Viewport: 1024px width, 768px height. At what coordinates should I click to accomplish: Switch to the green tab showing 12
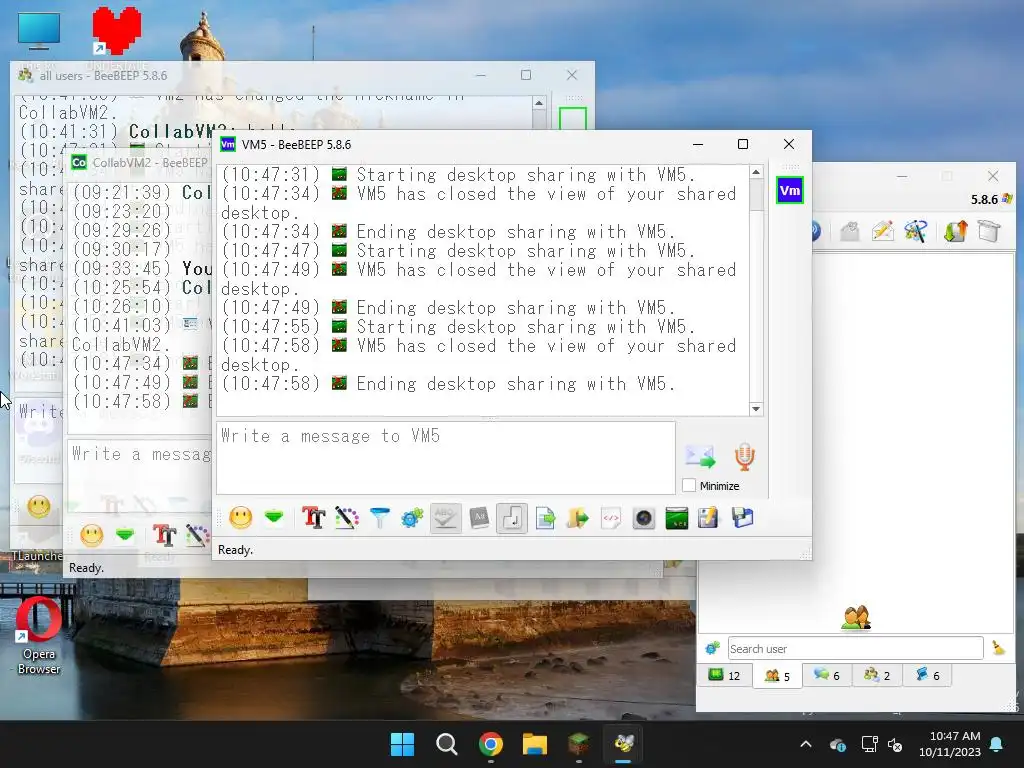click(725, 675)
